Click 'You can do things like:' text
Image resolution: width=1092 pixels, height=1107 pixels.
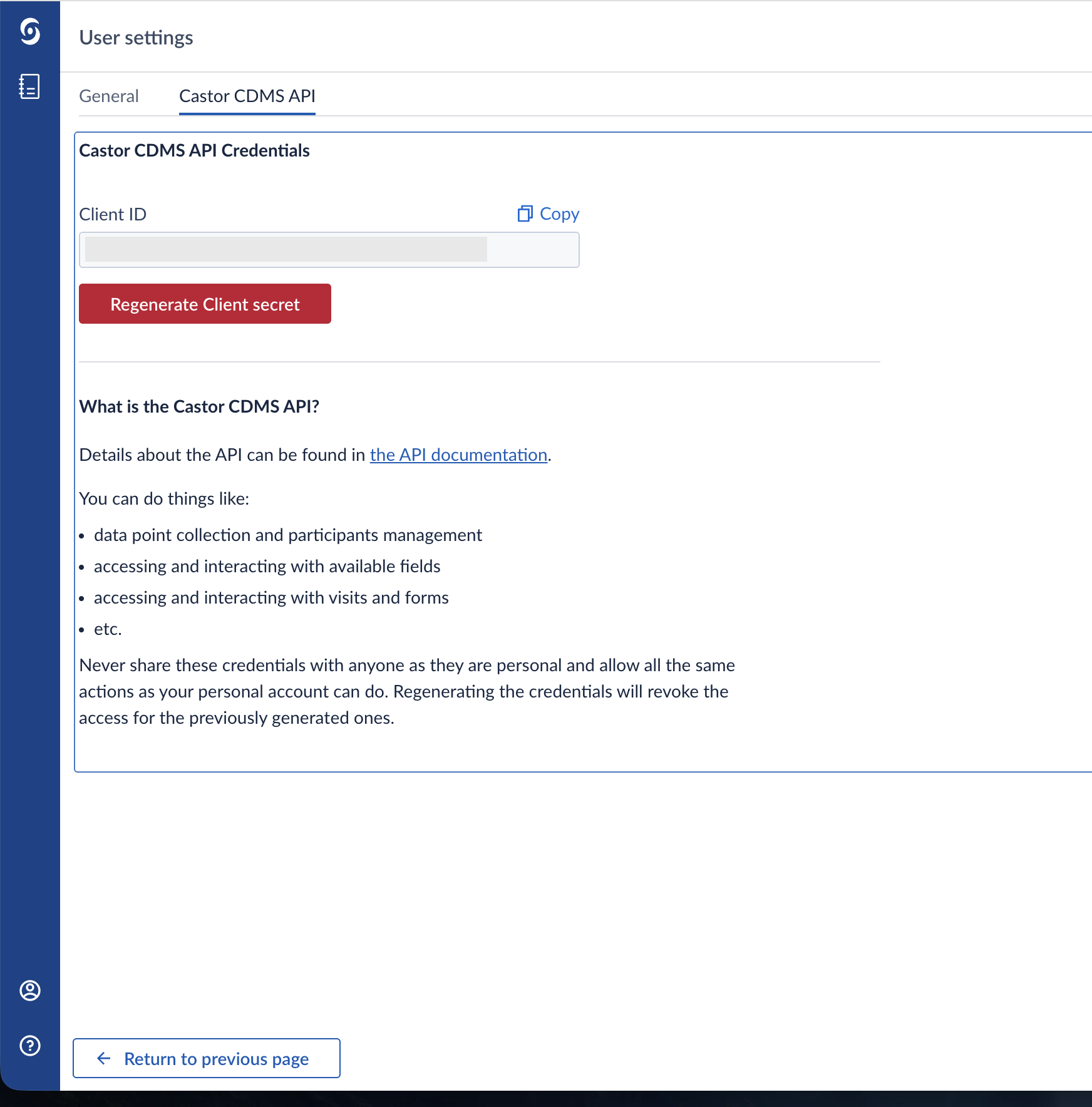[x=164, y=498]
